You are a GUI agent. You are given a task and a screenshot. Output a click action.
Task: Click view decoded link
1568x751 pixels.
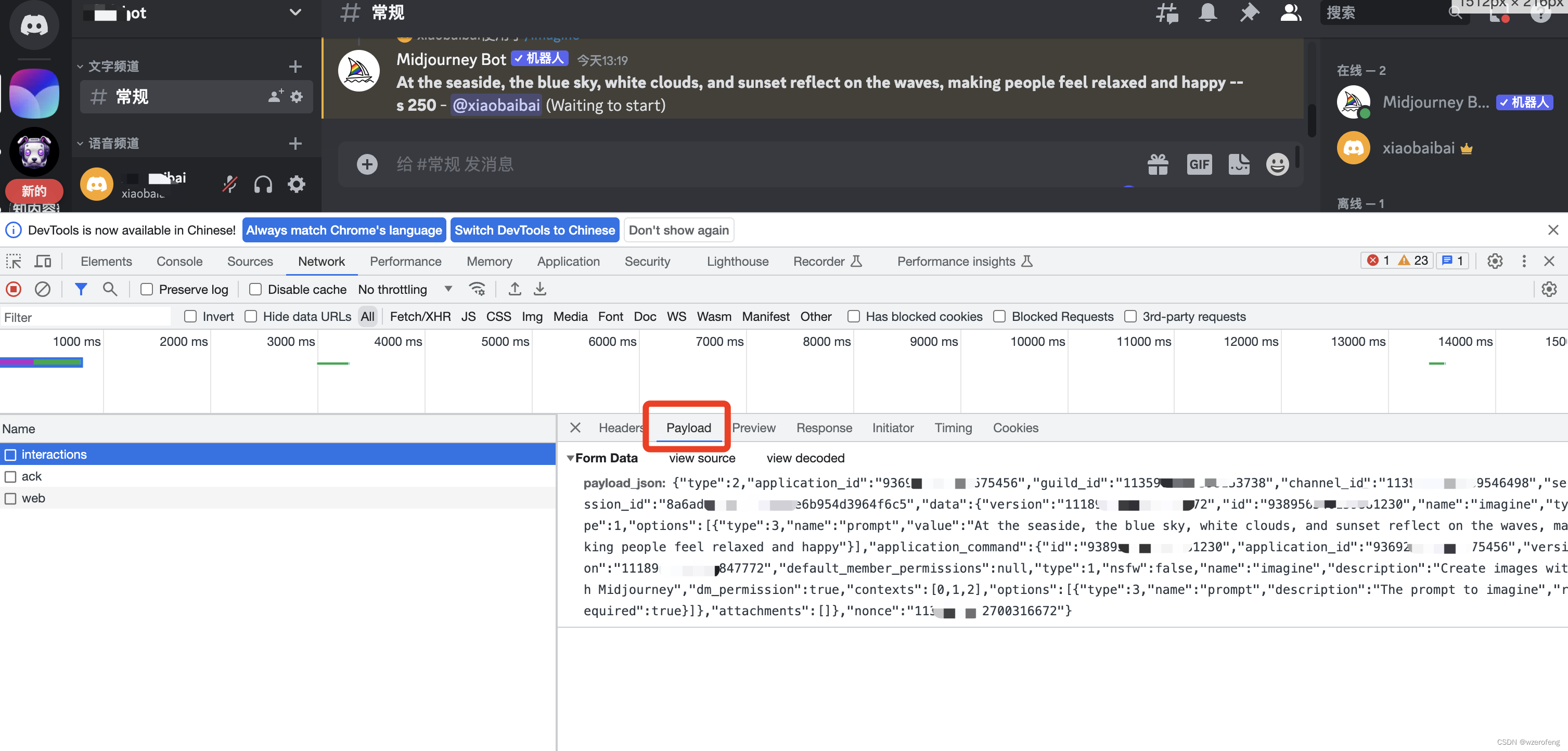(x=805, y=458)
